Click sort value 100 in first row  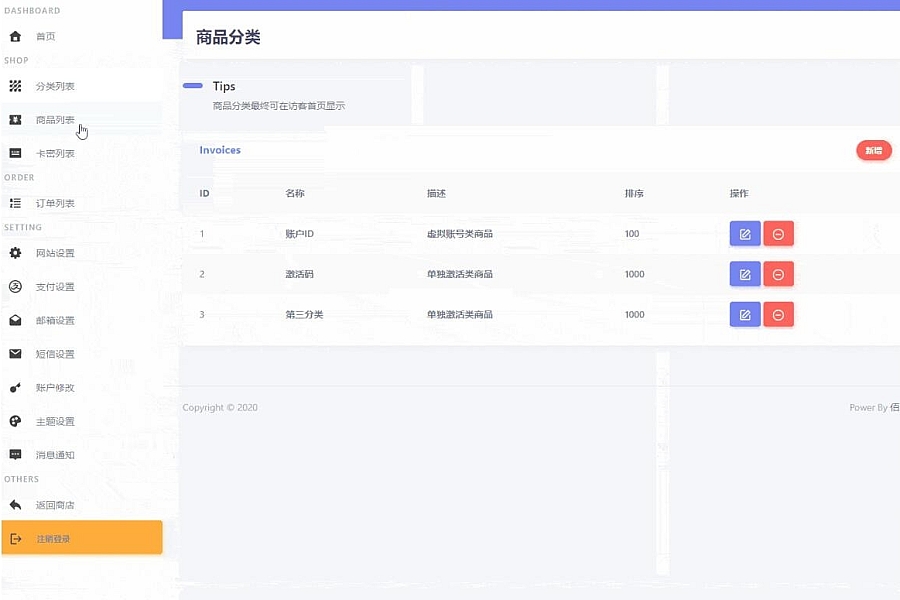[x=632, y=234]
